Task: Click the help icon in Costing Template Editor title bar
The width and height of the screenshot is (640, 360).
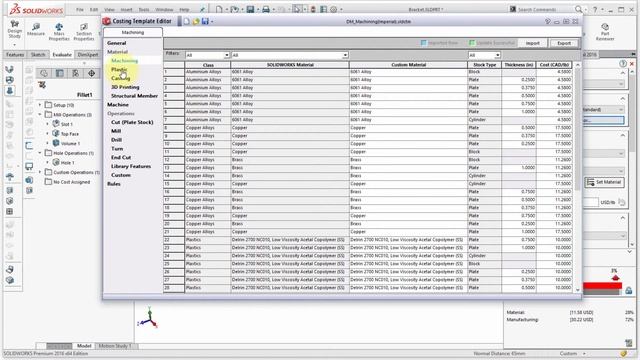Action: (548, 21)
